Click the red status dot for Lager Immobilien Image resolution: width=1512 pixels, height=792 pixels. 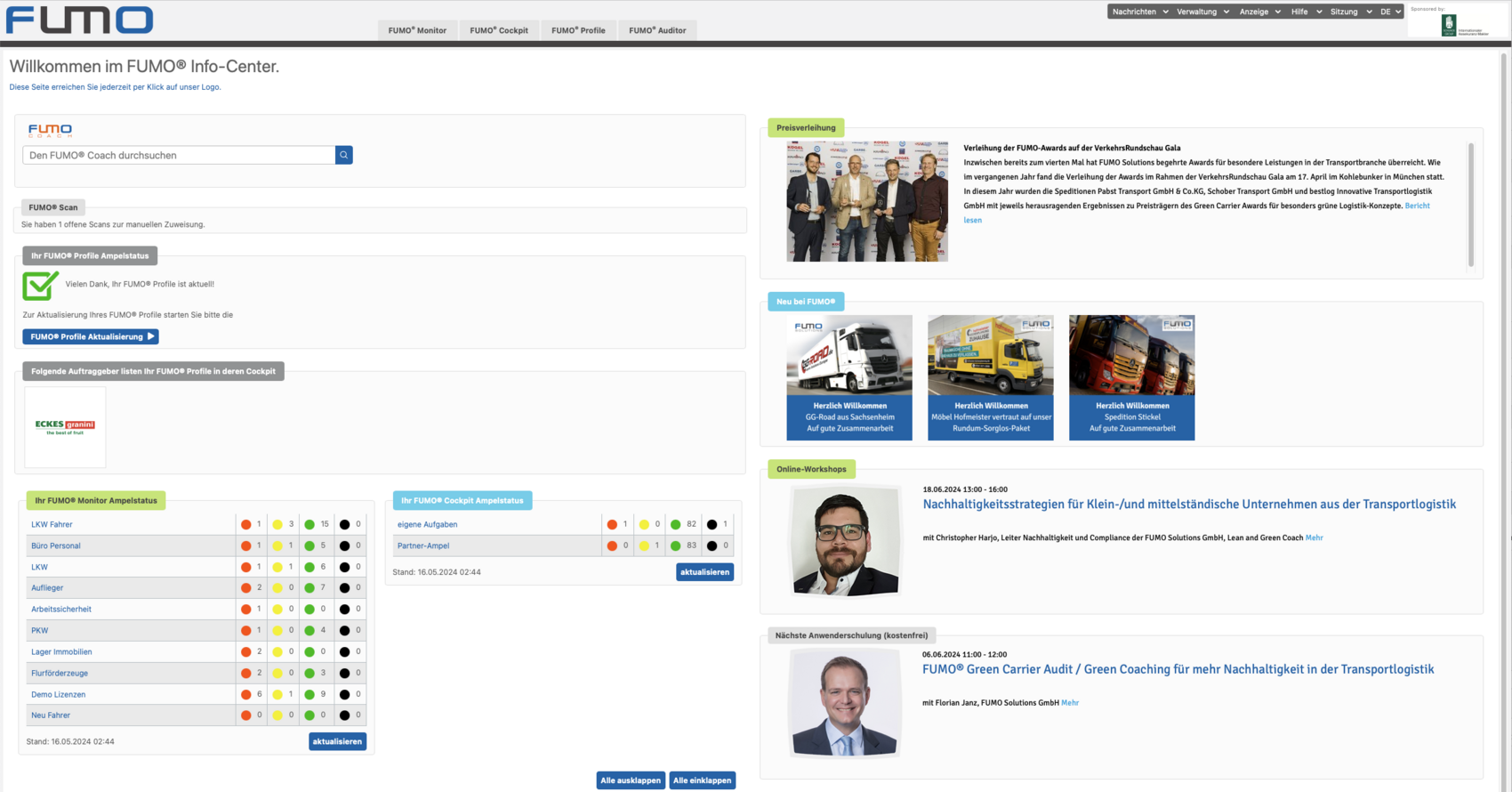(x=246, y=651)
